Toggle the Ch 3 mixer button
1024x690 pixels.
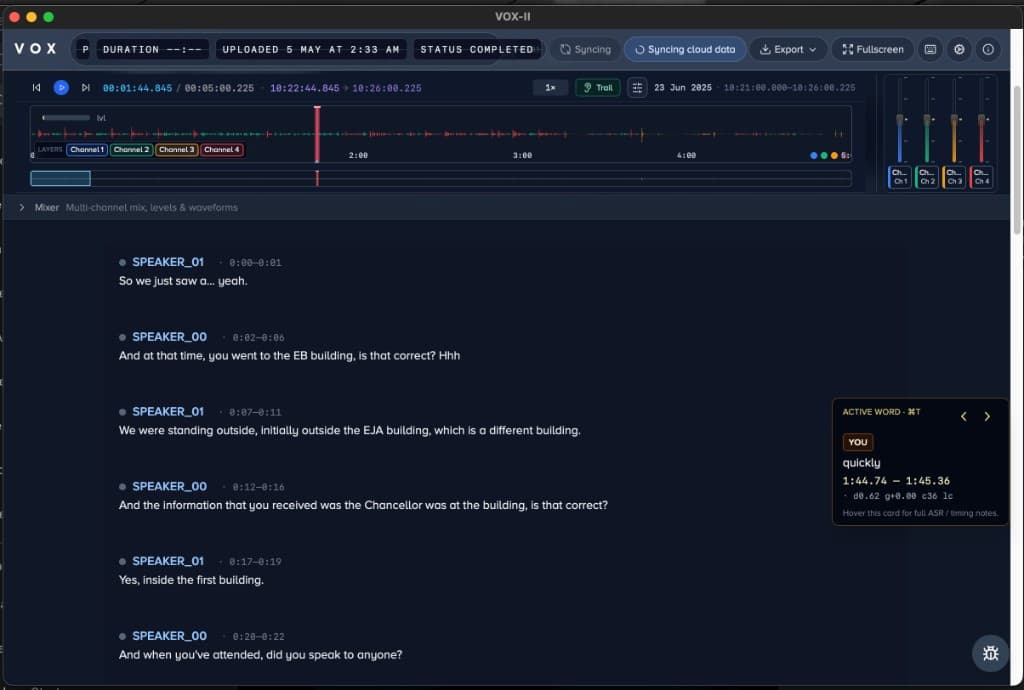[954, 177]
